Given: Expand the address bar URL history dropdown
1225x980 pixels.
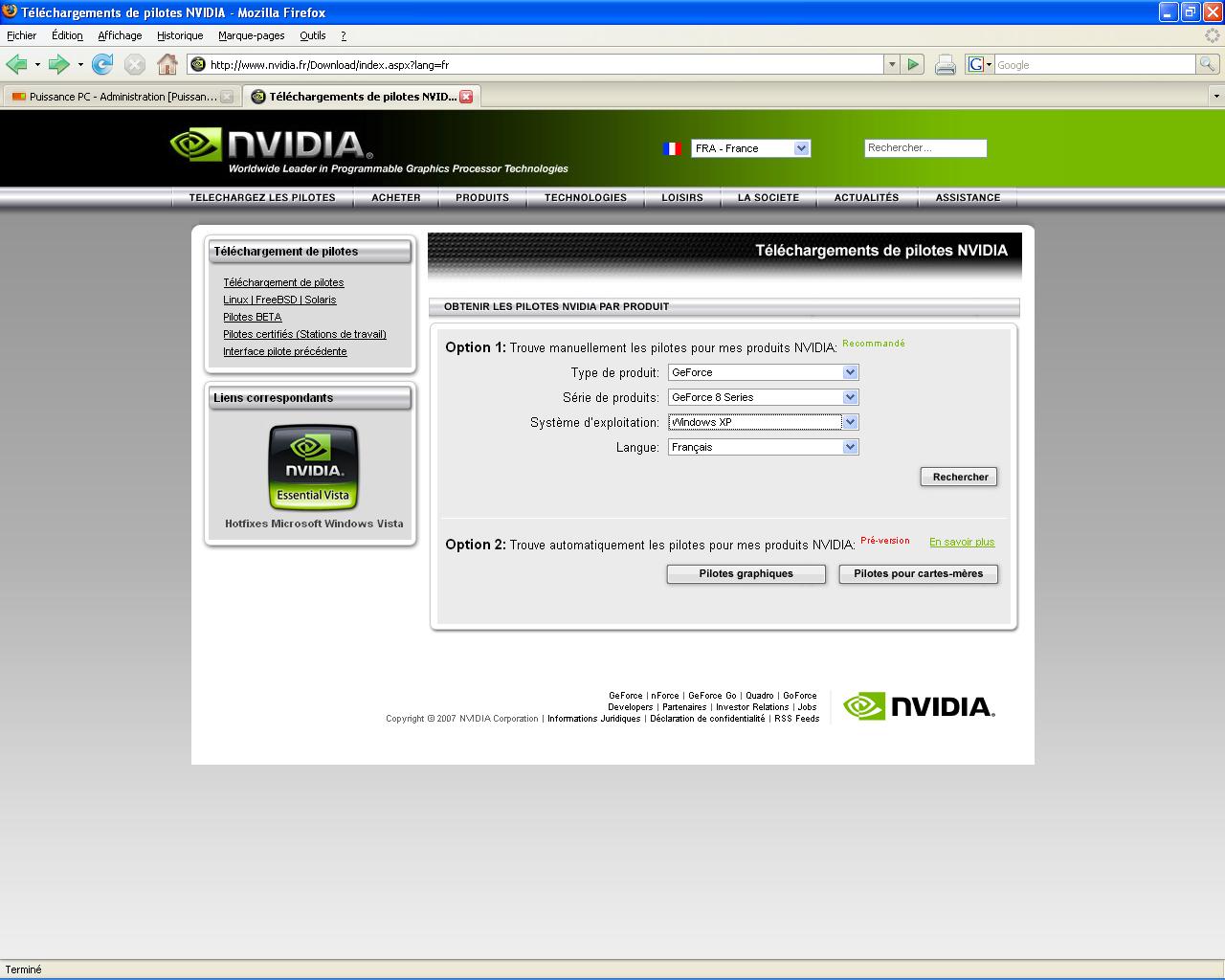Looking at the screenshot, I should pos(892,64).
